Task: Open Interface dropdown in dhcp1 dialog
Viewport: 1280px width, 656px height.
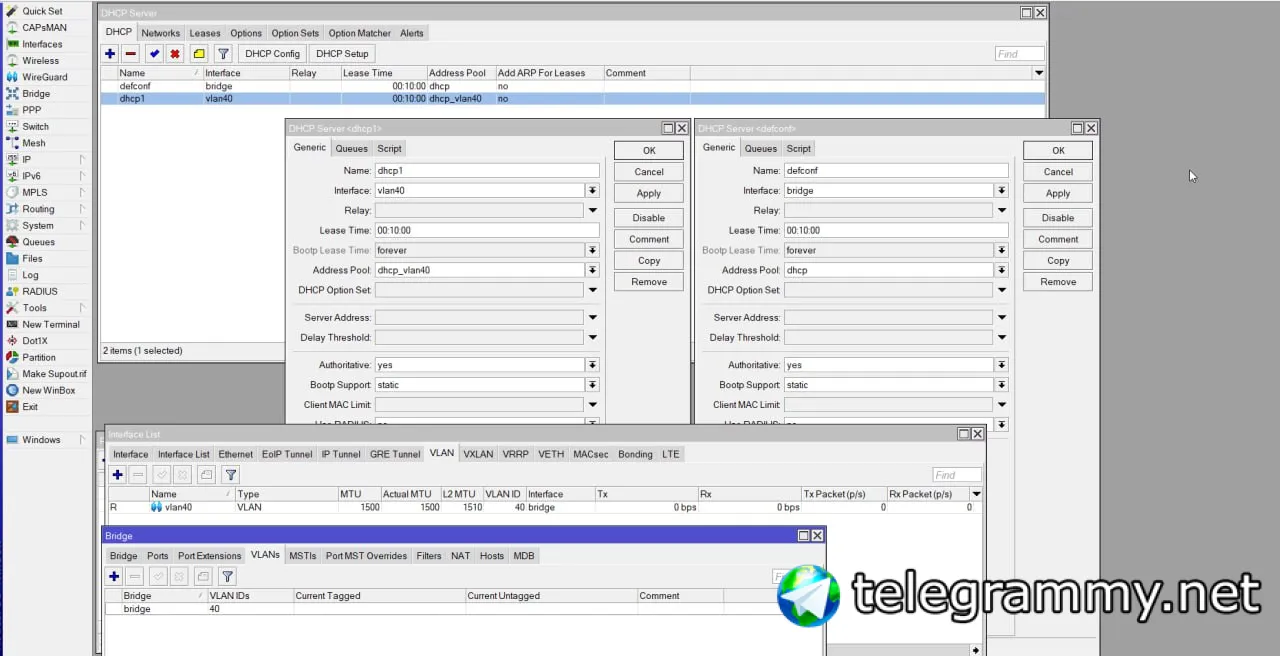Action: [x=592, y=191]
